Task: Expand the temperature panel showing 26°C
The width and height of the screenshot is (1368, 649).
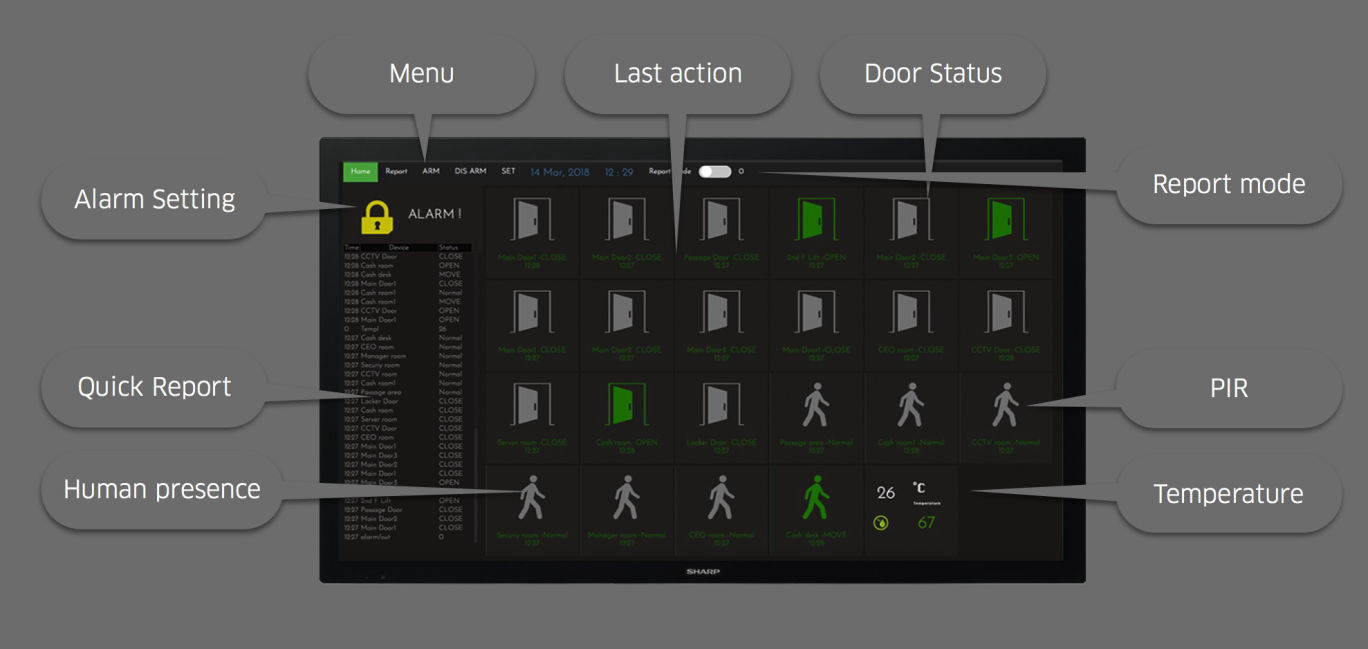Action: click(885, 490)
